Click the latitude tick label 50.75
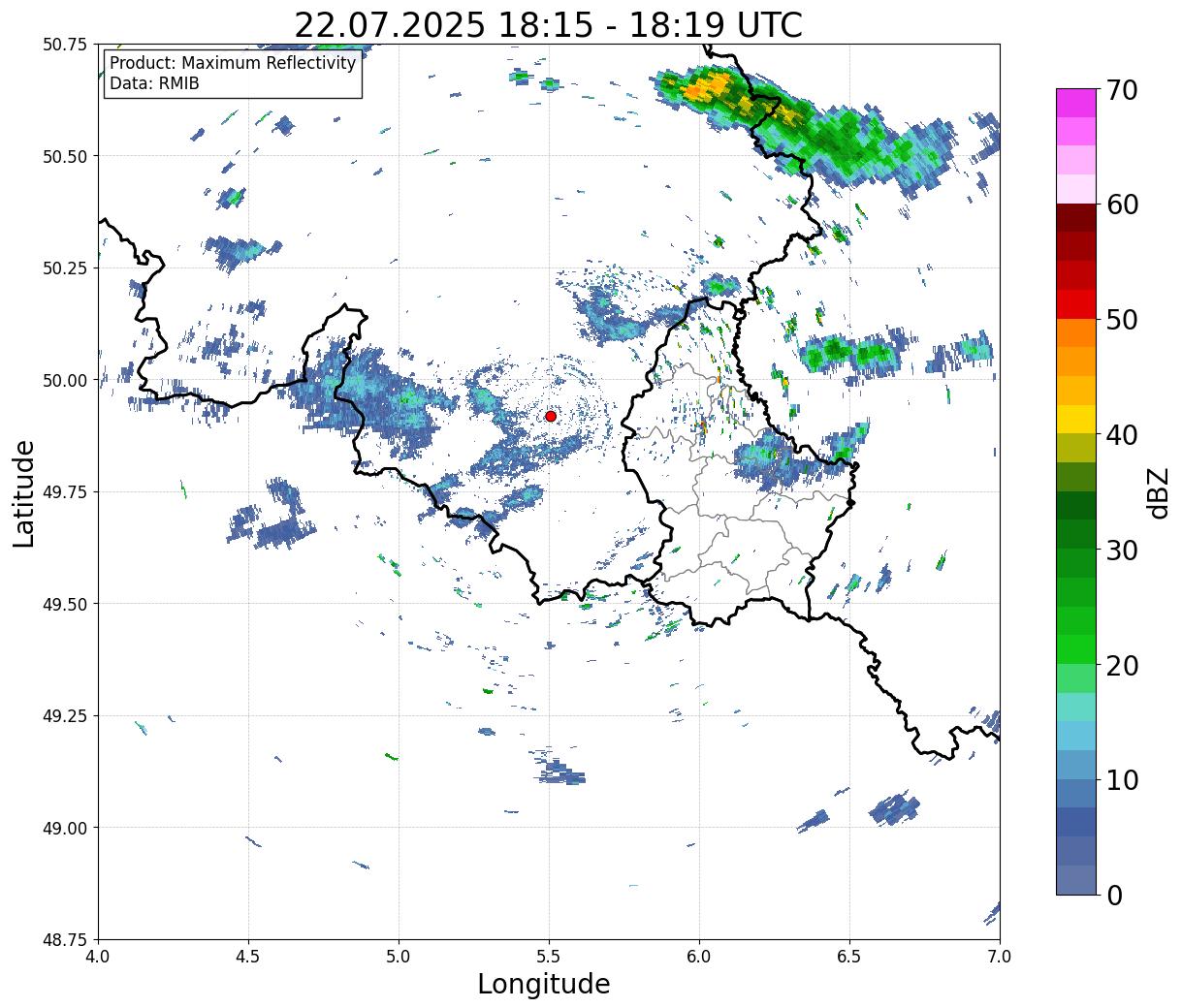This screenshot has width=1182, height=1008. coord(65,45)
